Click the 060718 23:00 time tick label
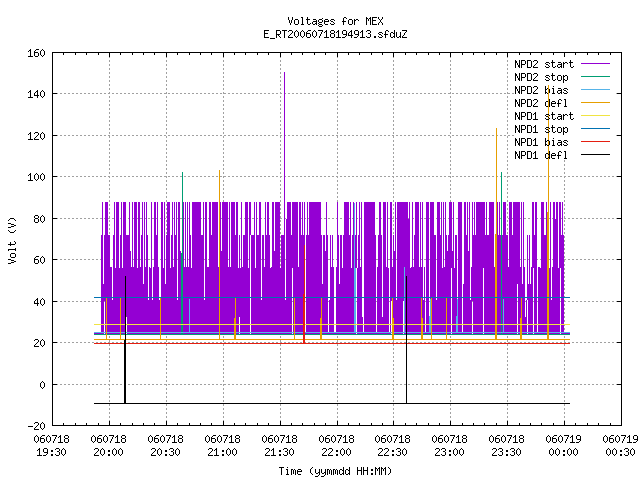Viewport: 640px width, 480px height. [x=449, y=446]
